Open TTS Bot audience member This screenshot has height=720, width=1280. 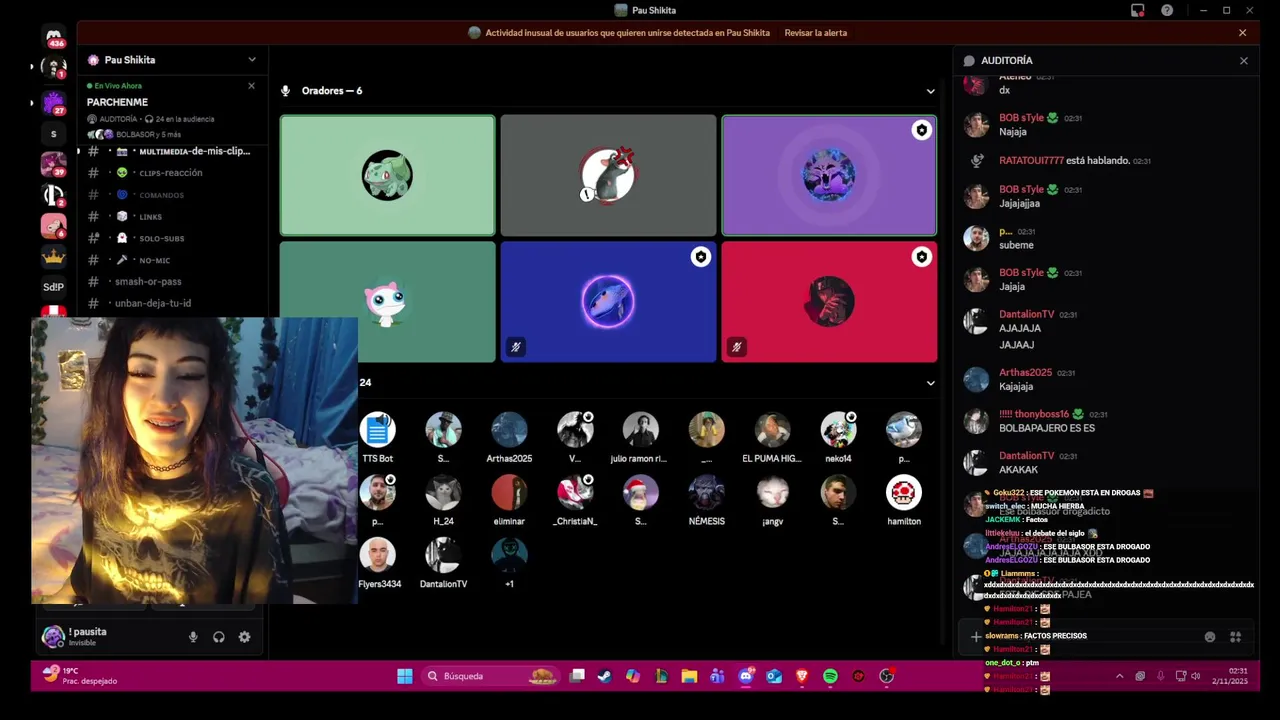click(x=378, y=430)
